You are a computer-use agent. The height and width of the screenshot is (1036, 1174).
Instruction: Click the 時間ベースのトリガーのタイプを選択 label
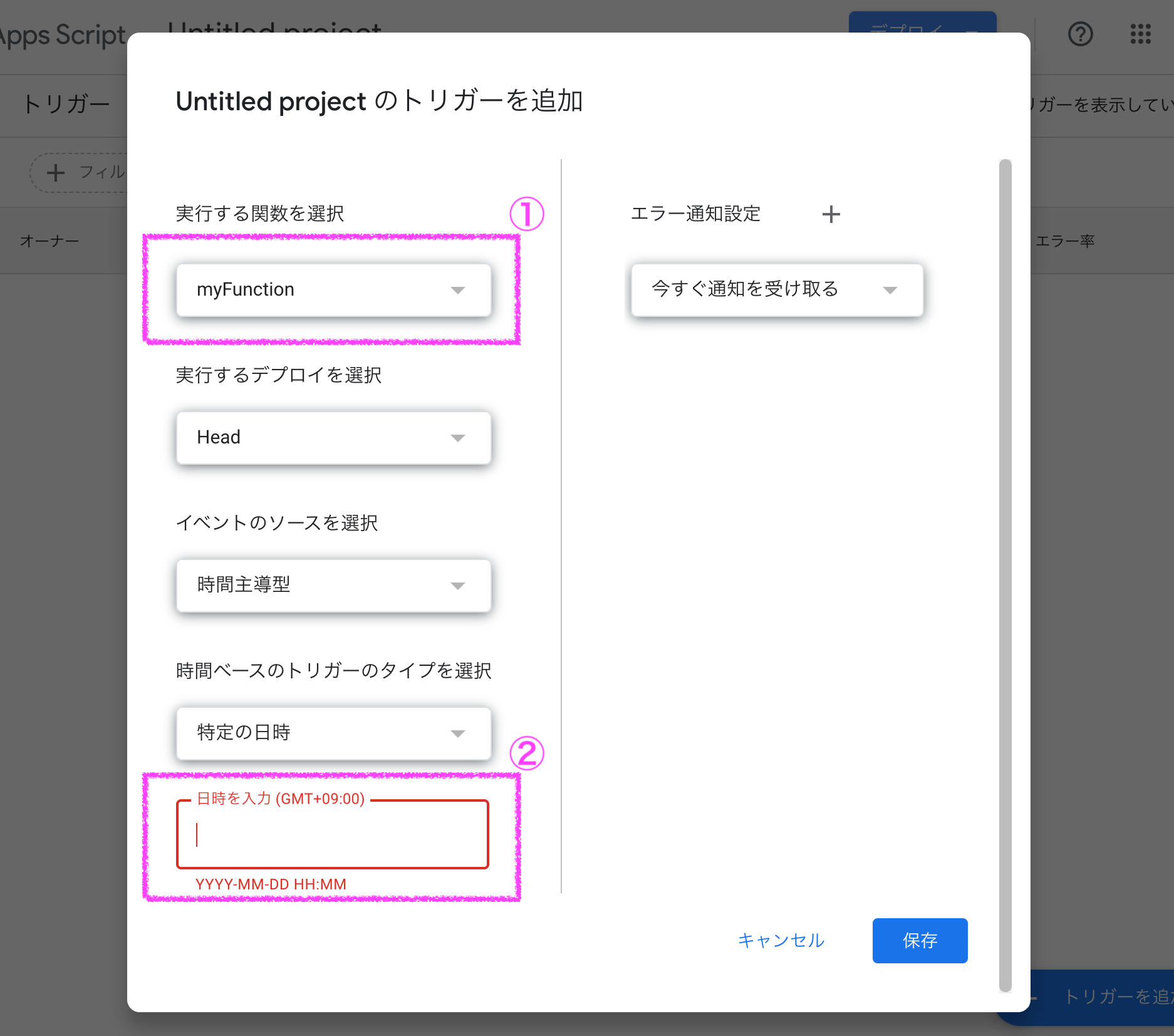[333, 671]
